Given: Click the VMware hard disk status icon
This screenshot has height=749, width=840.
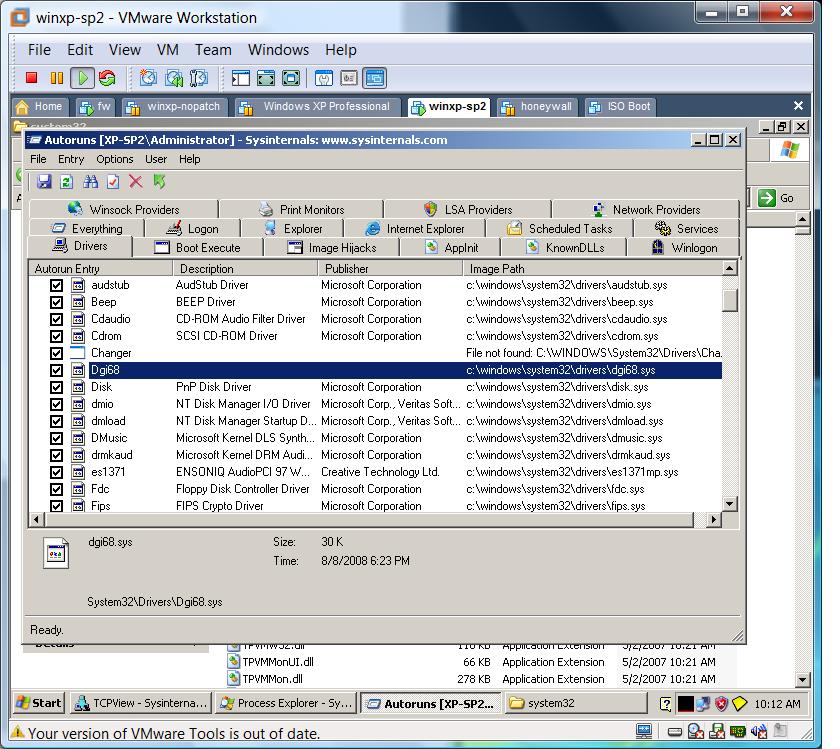Looking at the screenshot, I should click(674, 732).
